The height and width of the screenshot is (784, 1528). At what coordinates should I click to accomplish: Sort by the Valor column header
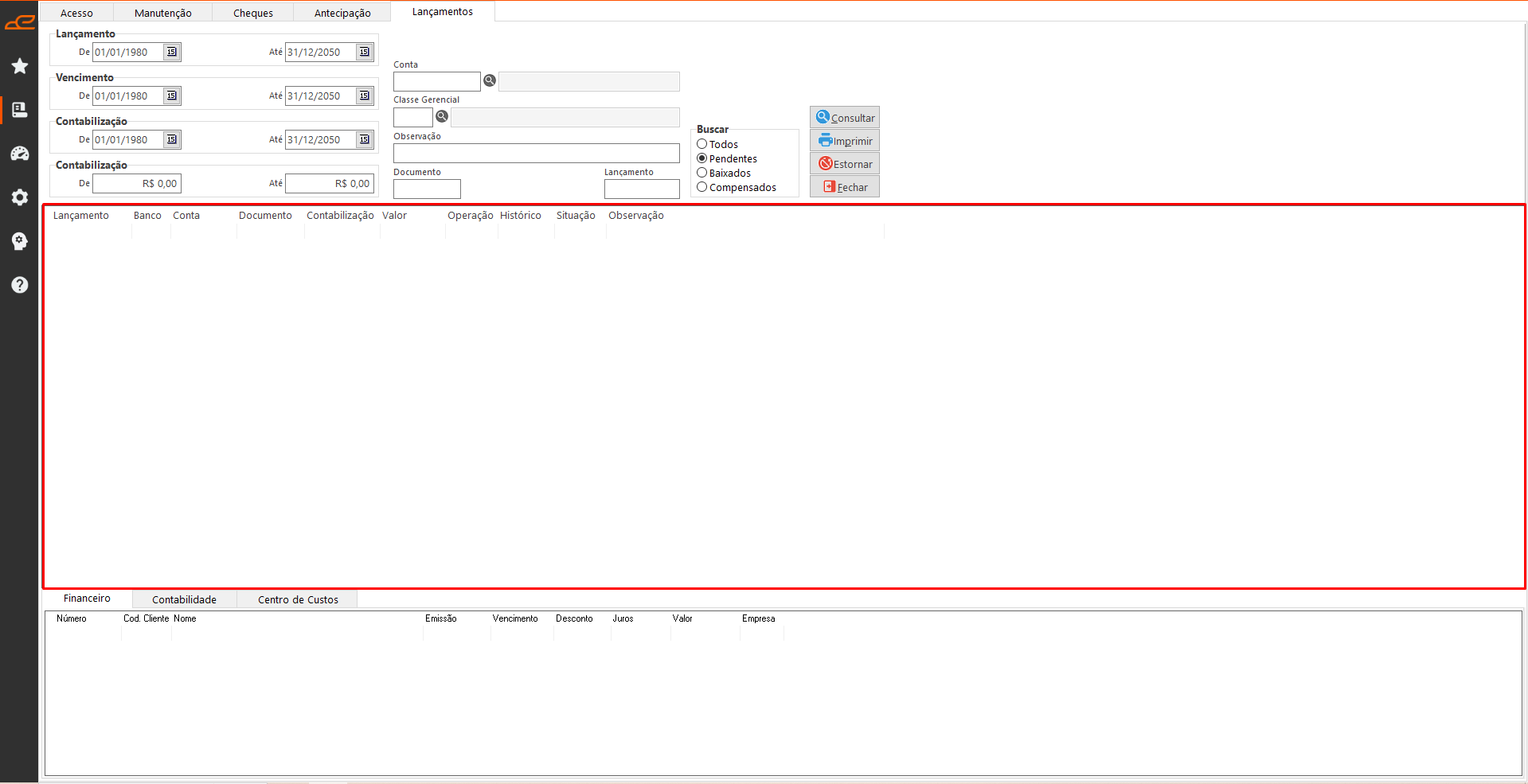tap(394, 216)
